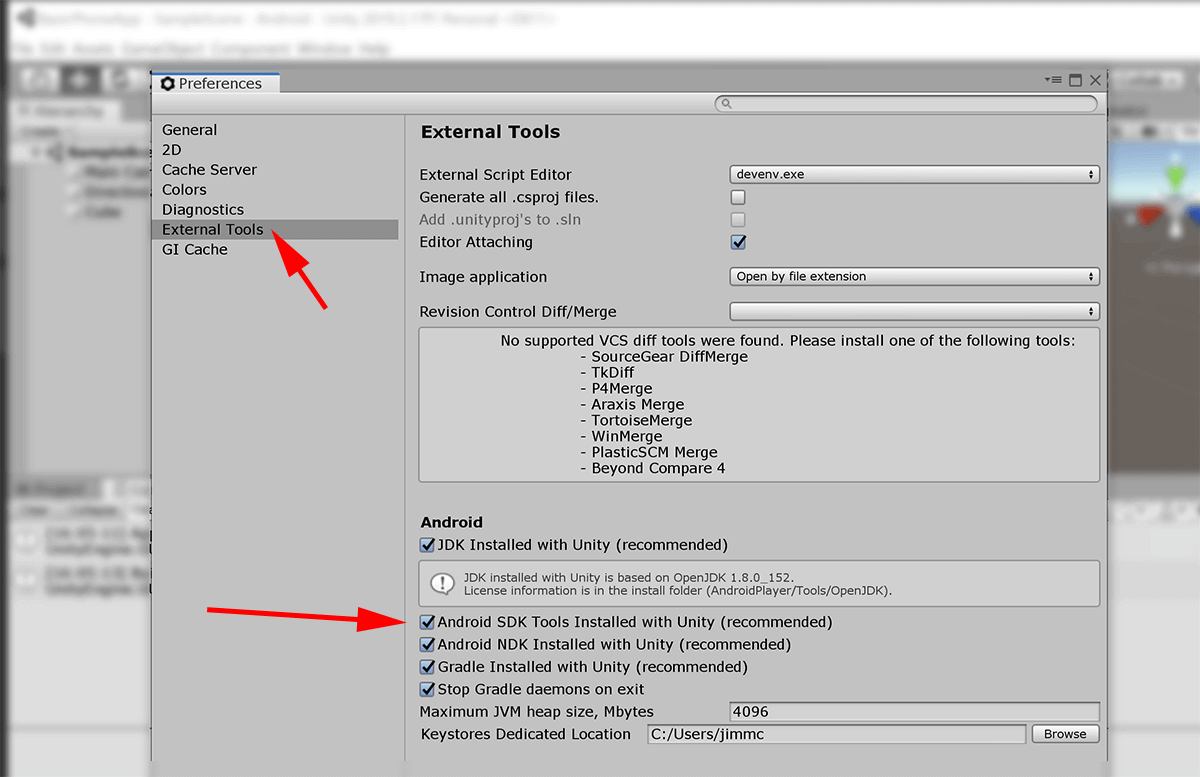Click the Beyond Compare 4 list entry
1200x777 pixels.
(x=652, y=469)
